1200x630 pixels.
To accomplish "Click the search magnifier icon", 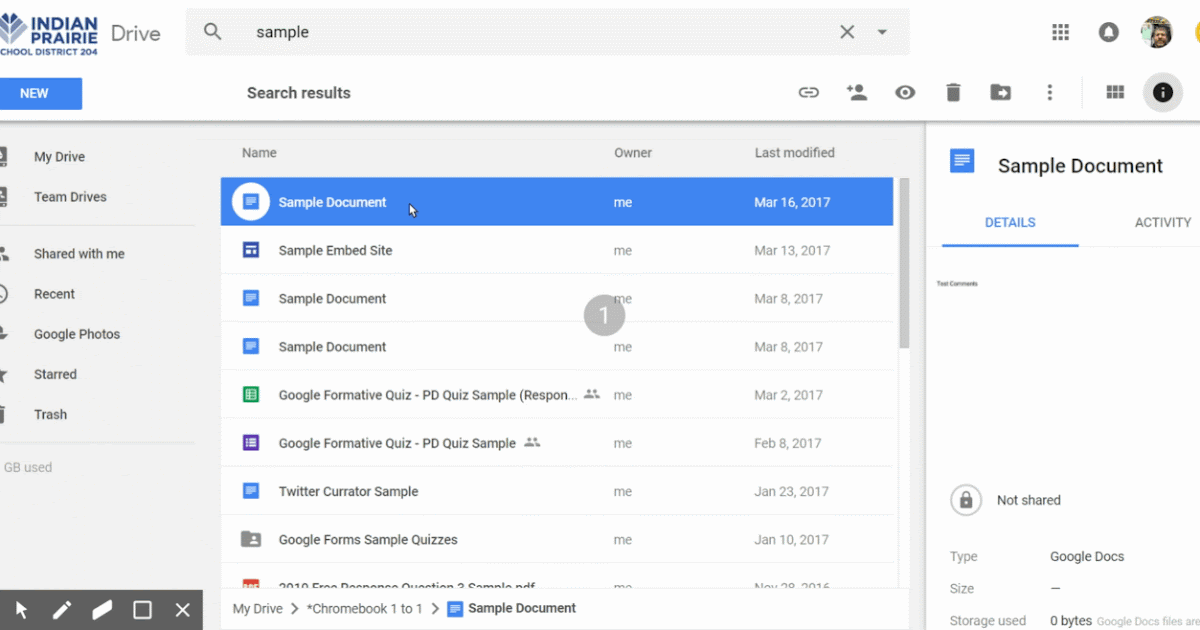I will point(212,32).
